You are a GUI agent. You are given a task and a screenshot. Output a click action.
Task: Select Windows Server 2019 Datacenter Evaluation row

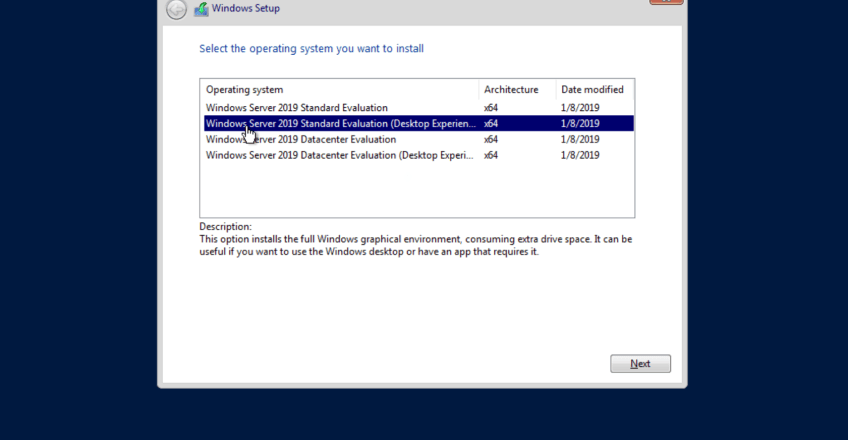[x=419, y=139]
